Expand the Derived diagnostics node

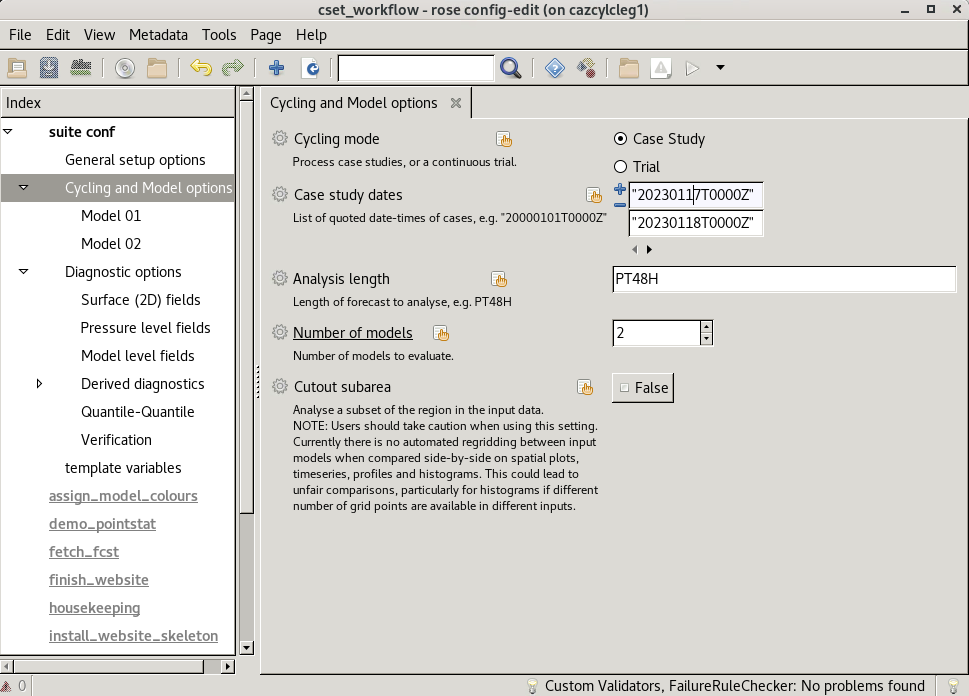click(x=39, y=383)
